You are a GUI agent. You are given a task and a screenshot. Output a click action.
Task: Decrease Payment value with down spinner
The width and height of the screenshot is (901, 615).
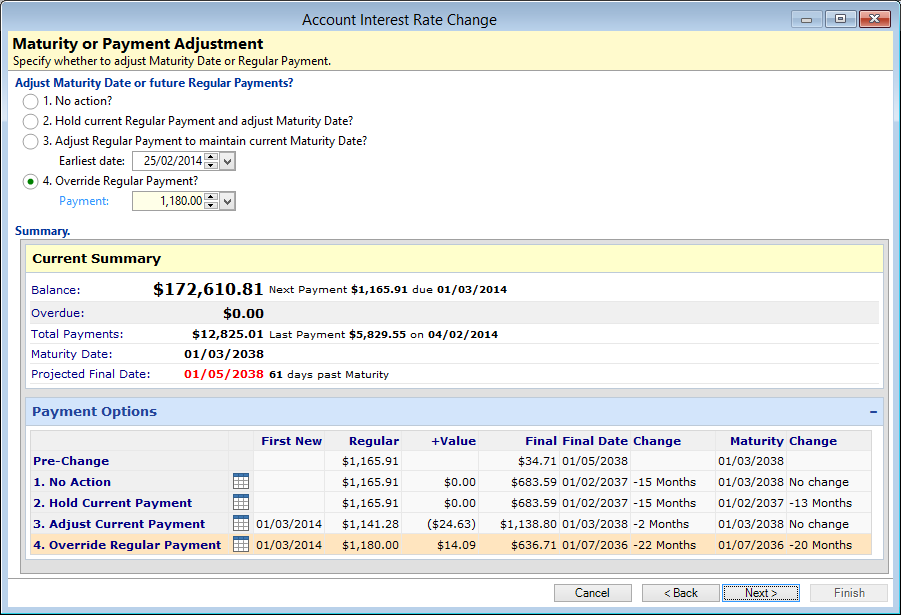[x=211, y=205]
